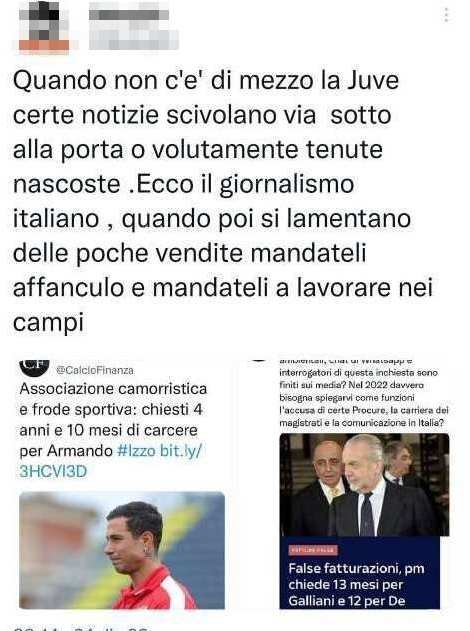Click the partially visible timestamp at bottom
The height and width of the screenshot is (631, 470).
click(82, 628)
